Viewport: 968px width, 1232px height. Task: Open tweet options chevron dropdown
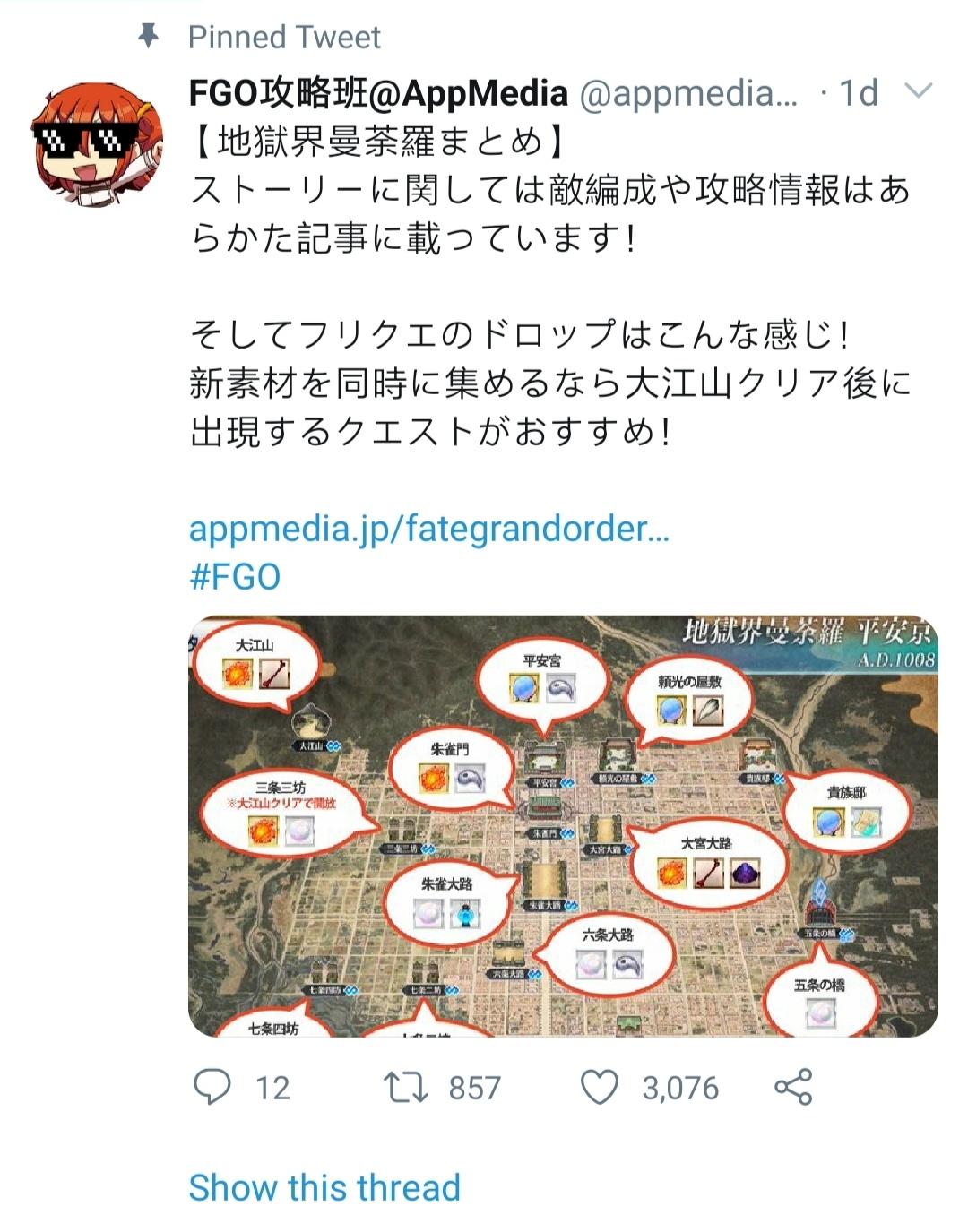920,90
